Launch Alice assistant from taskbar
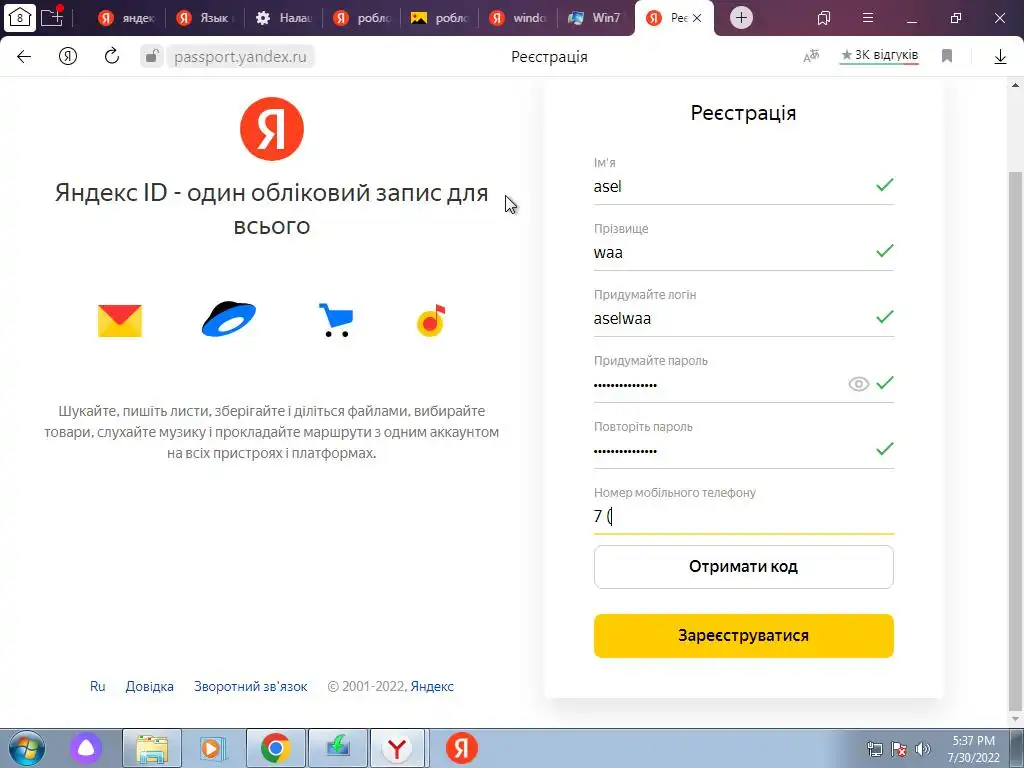Screen dimensions: 1024x768 pyautogui.click(x=86, y=748)
